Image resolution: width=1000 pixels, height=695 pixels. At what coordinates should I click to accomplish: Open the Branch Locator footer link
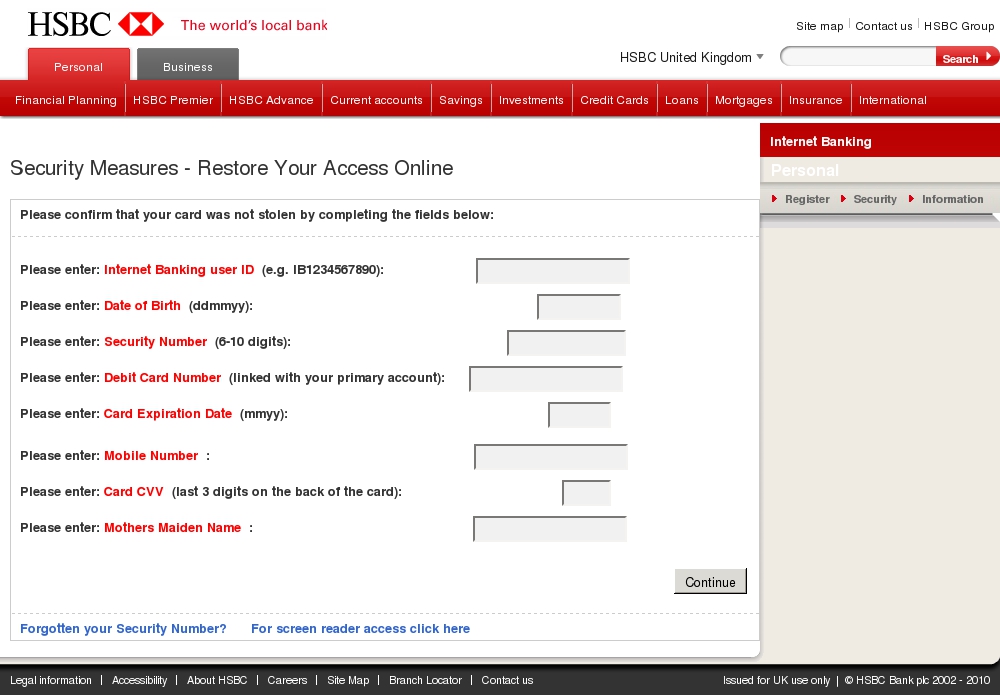tap(425, 680)
